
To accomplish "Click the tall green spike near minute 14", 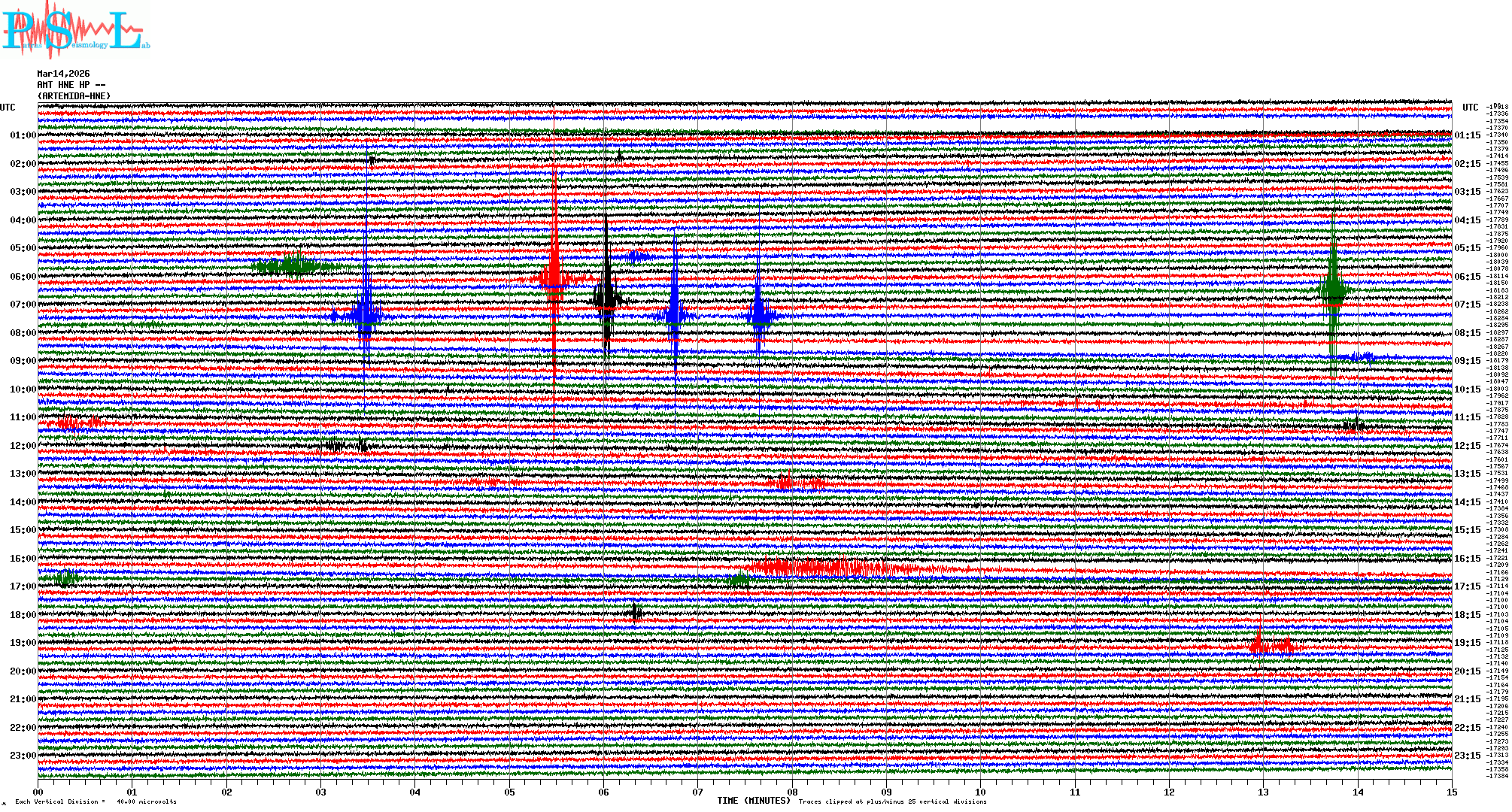I will coord(1333,289).
